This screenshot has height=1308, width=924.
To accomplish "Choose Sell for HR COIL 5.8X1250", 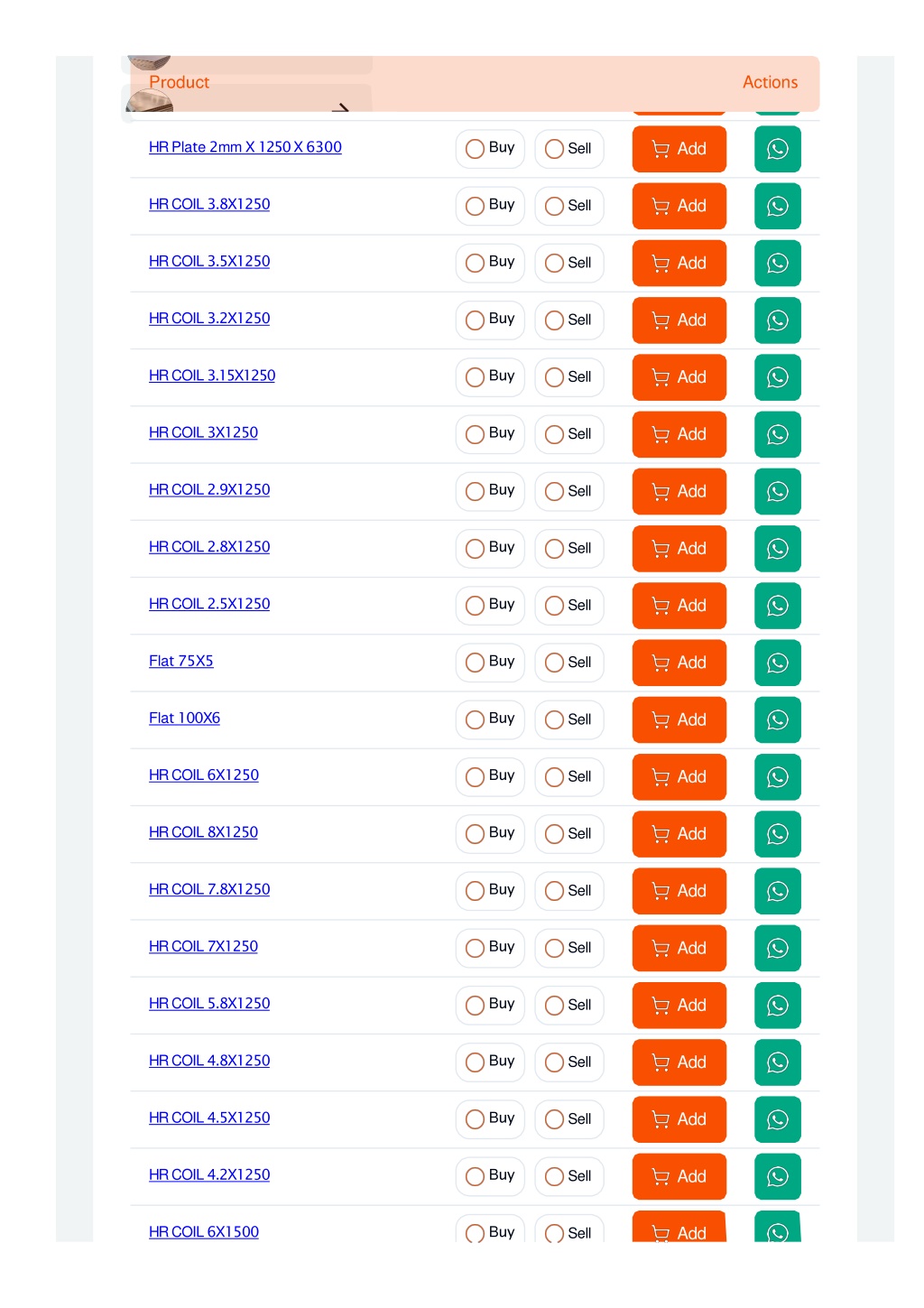I will pos(569,1005).
